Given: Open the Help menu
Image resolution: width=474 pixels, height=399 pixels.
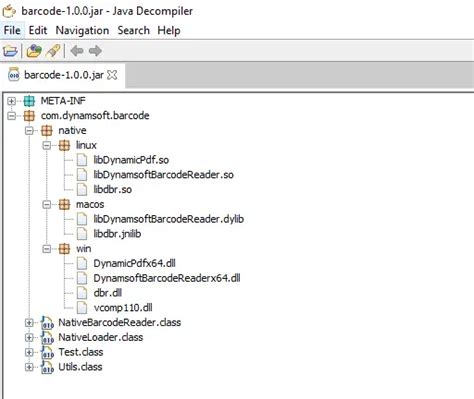Looking at the screenshot, I should 169,30.
